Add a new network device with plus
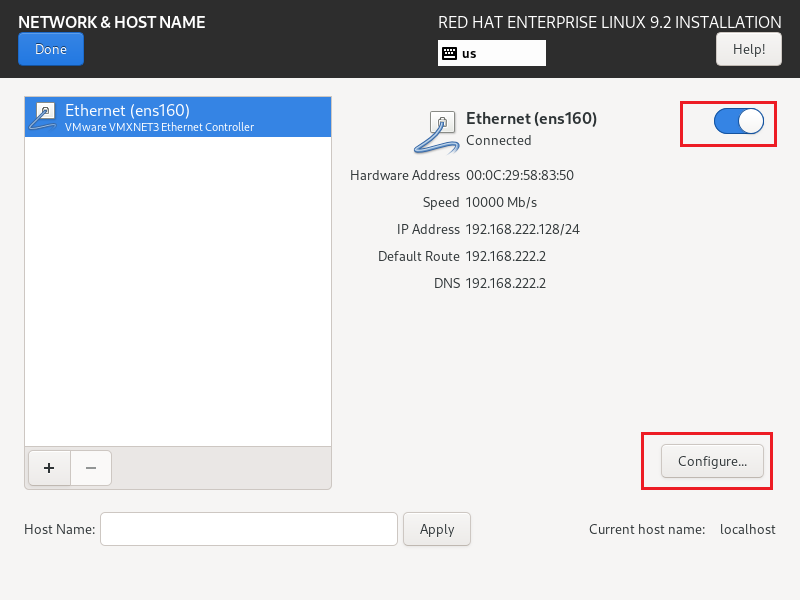This screenshot has width=800, height=600. click(x=49, y=468)
